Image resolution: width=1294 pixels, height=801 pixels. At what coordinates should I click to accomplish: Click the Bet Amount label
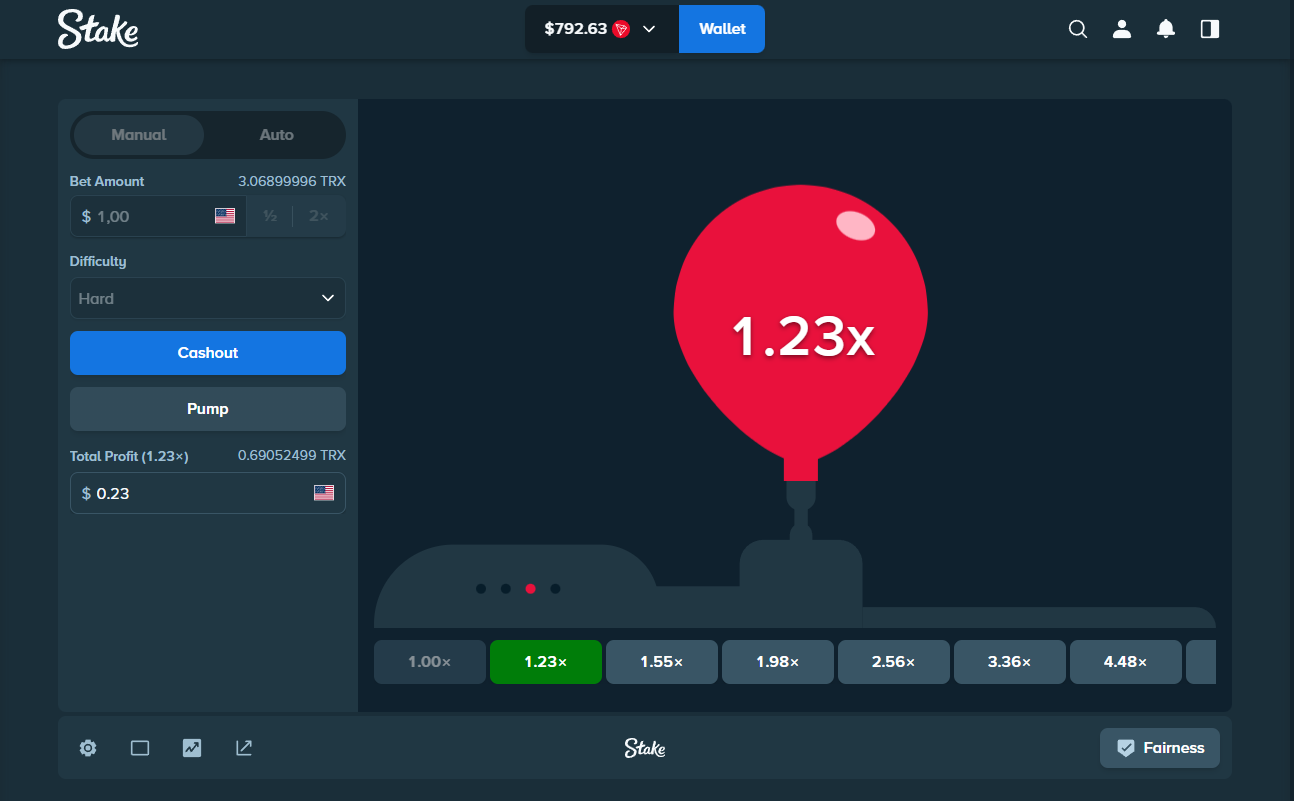(107, 181)
